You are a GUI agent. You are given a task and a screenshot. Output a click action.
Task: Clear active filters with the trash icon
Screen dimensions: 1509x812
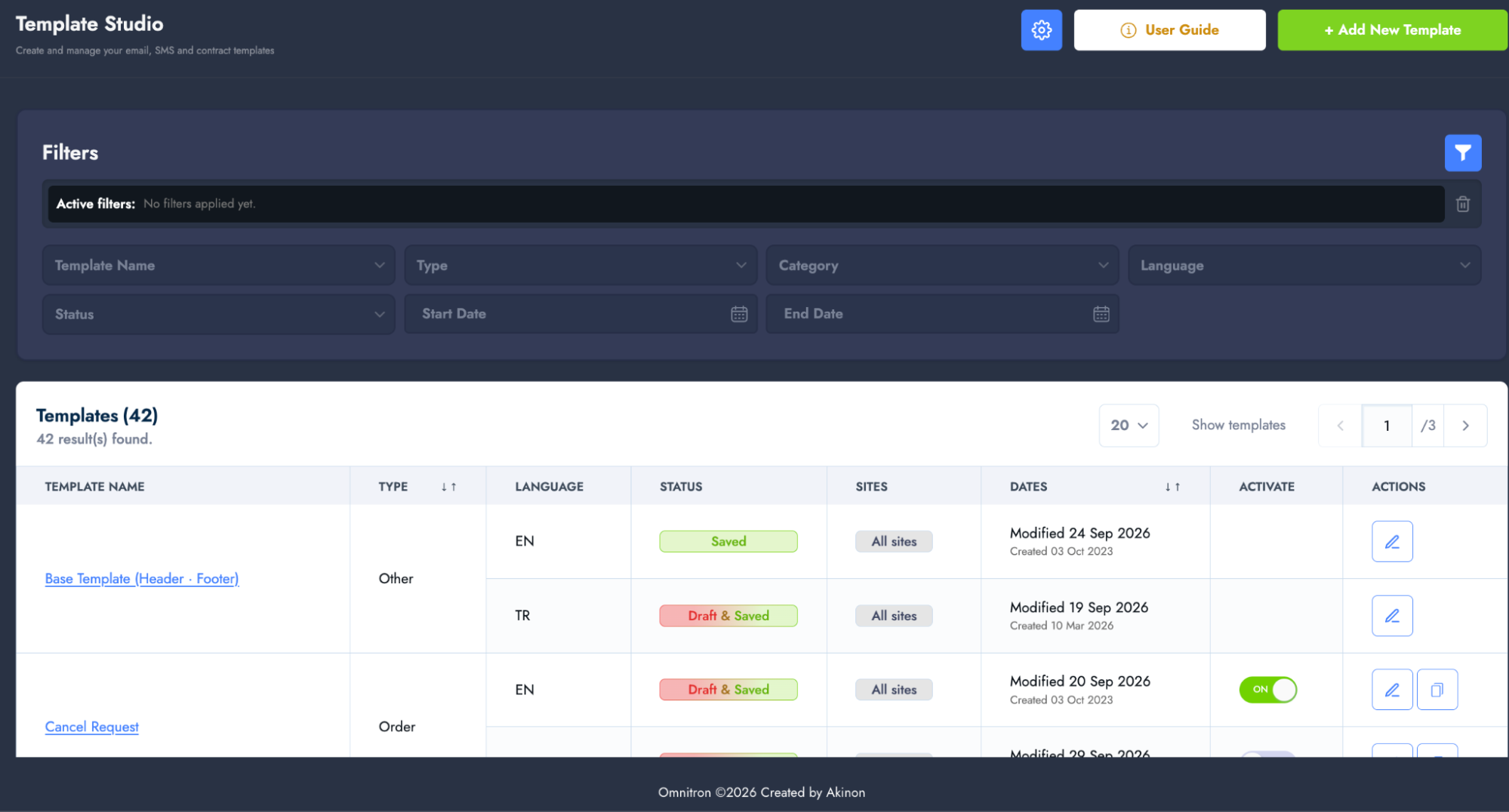click(1462, 204)
